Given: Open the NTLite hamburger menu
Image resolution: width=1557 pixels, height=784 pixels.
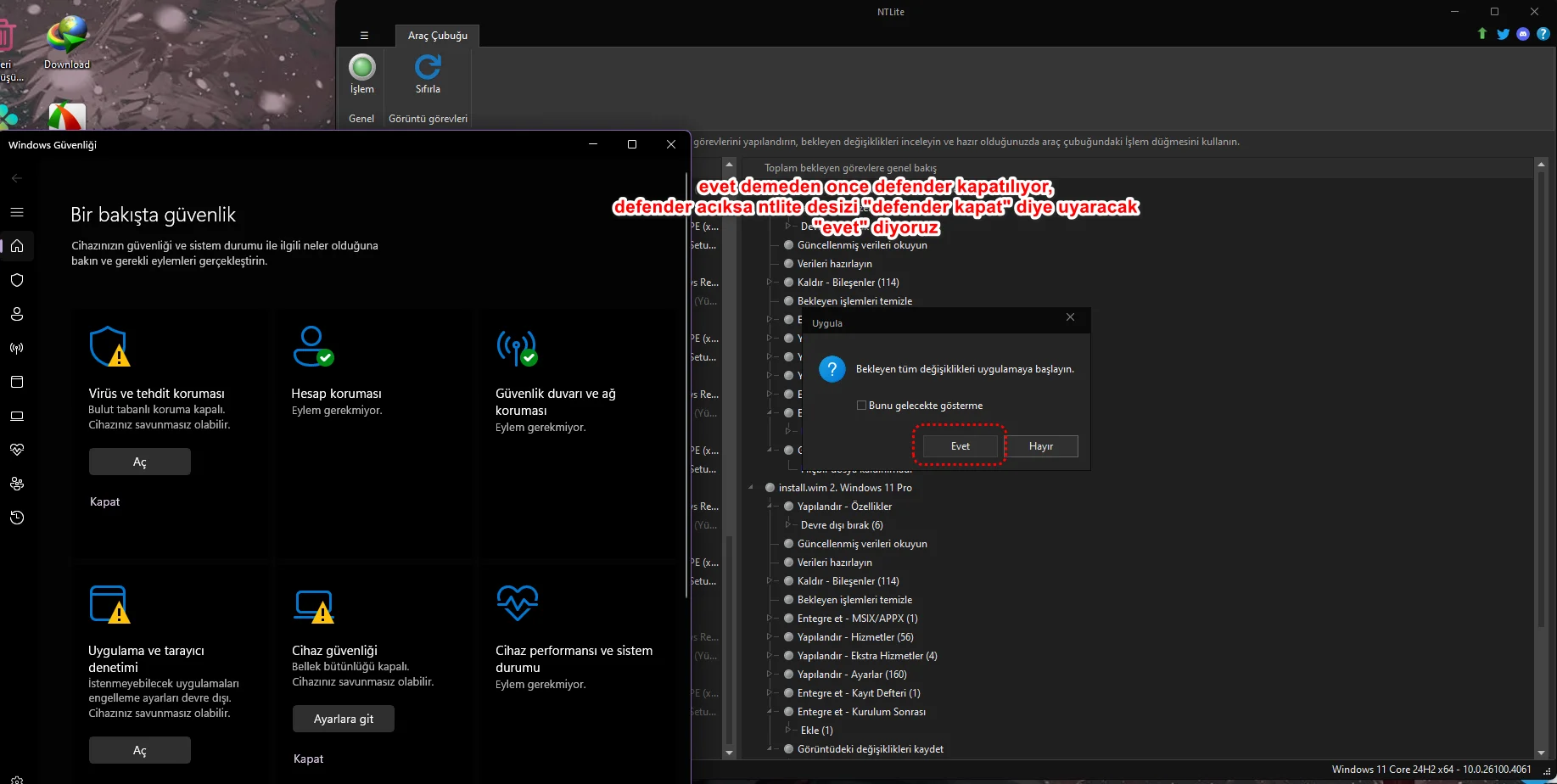Looking at the screenshot, I should coord(364,36).
